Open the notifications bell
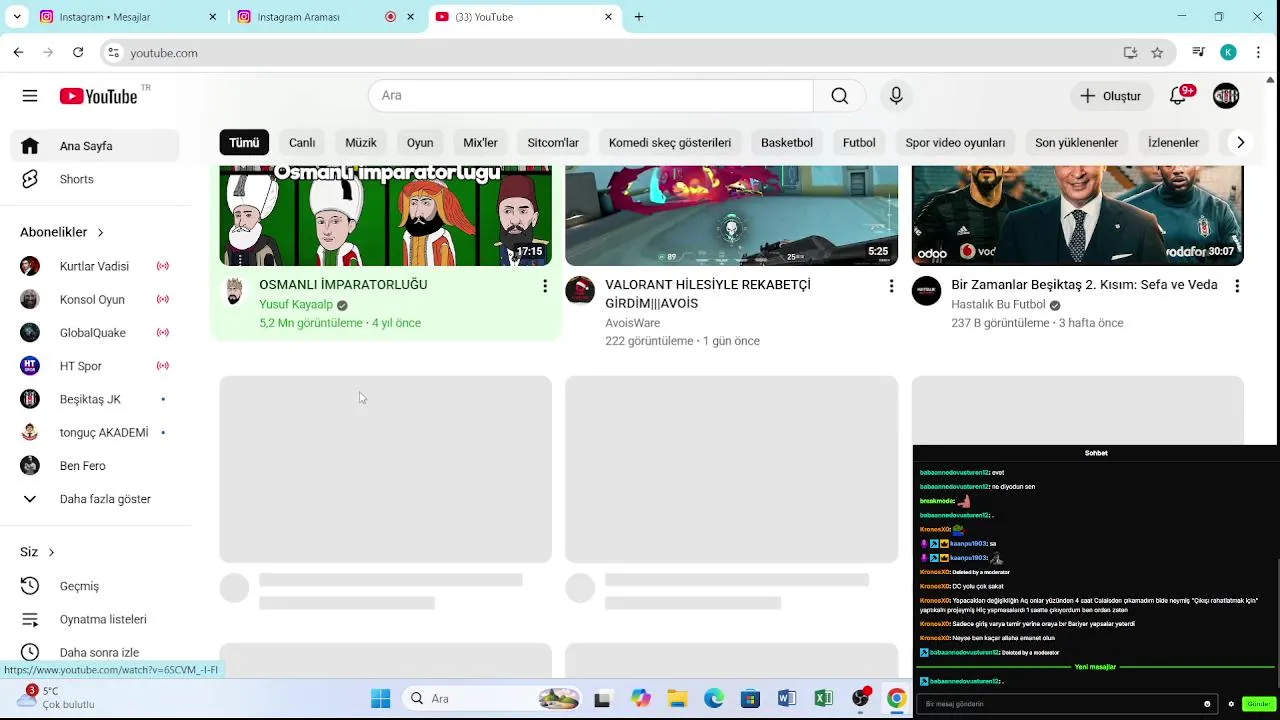Image resolution: width=1280 pixels, height=720 pixels. click(x=1179, y=96)
